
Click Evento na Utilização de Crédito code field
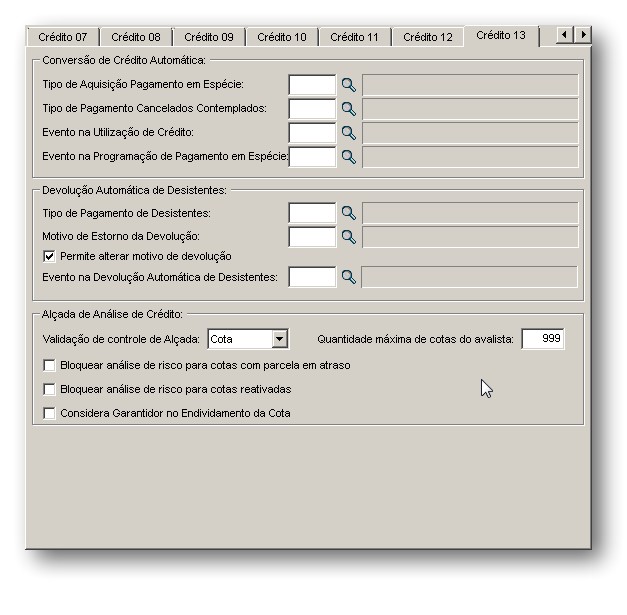pos(312,133)
